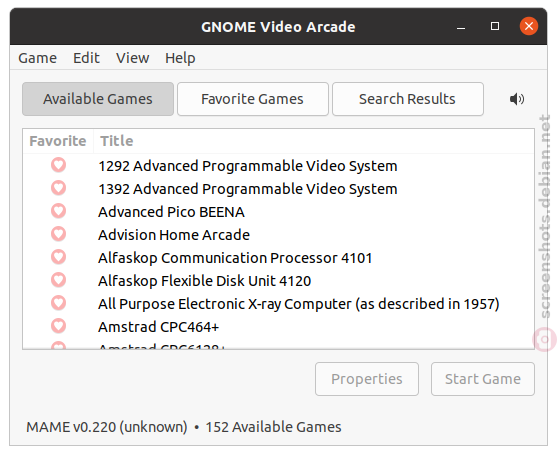Open the Help menu
Image resolution: width=557 pixels, height=455 pixels.
pos(180,58)
